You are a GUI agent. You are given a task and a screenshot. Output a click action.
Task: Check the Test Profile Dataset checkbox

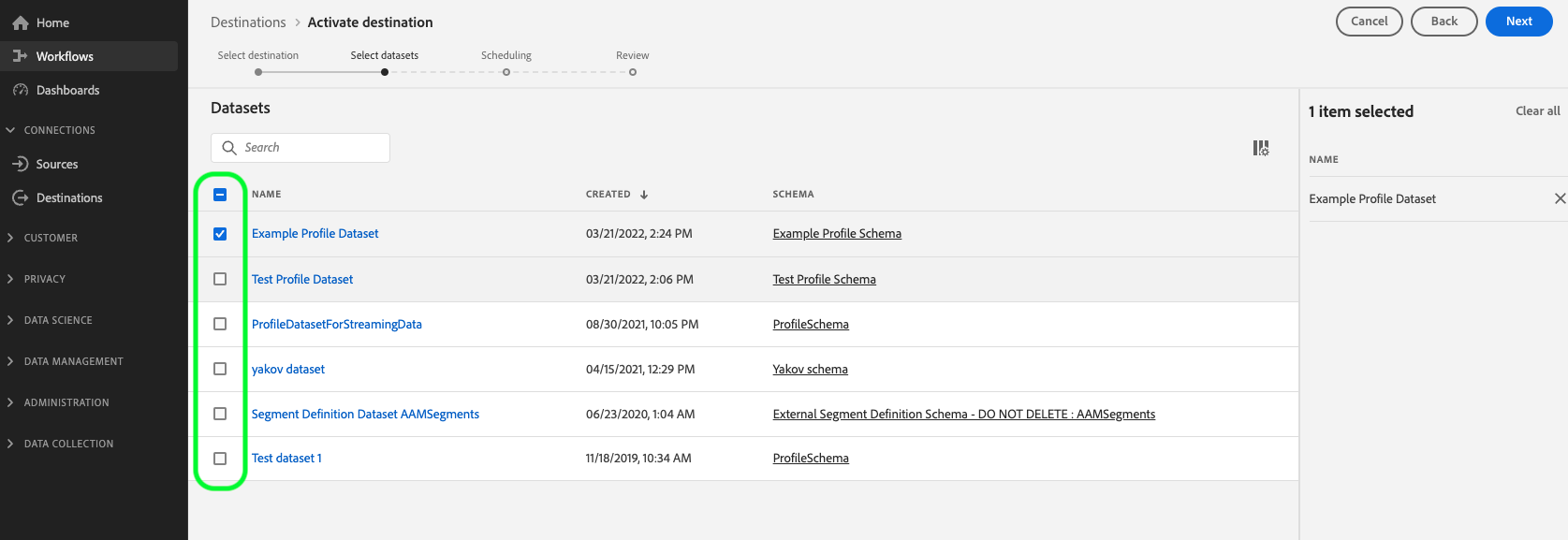pyautogui.click(x=220, y=279)
